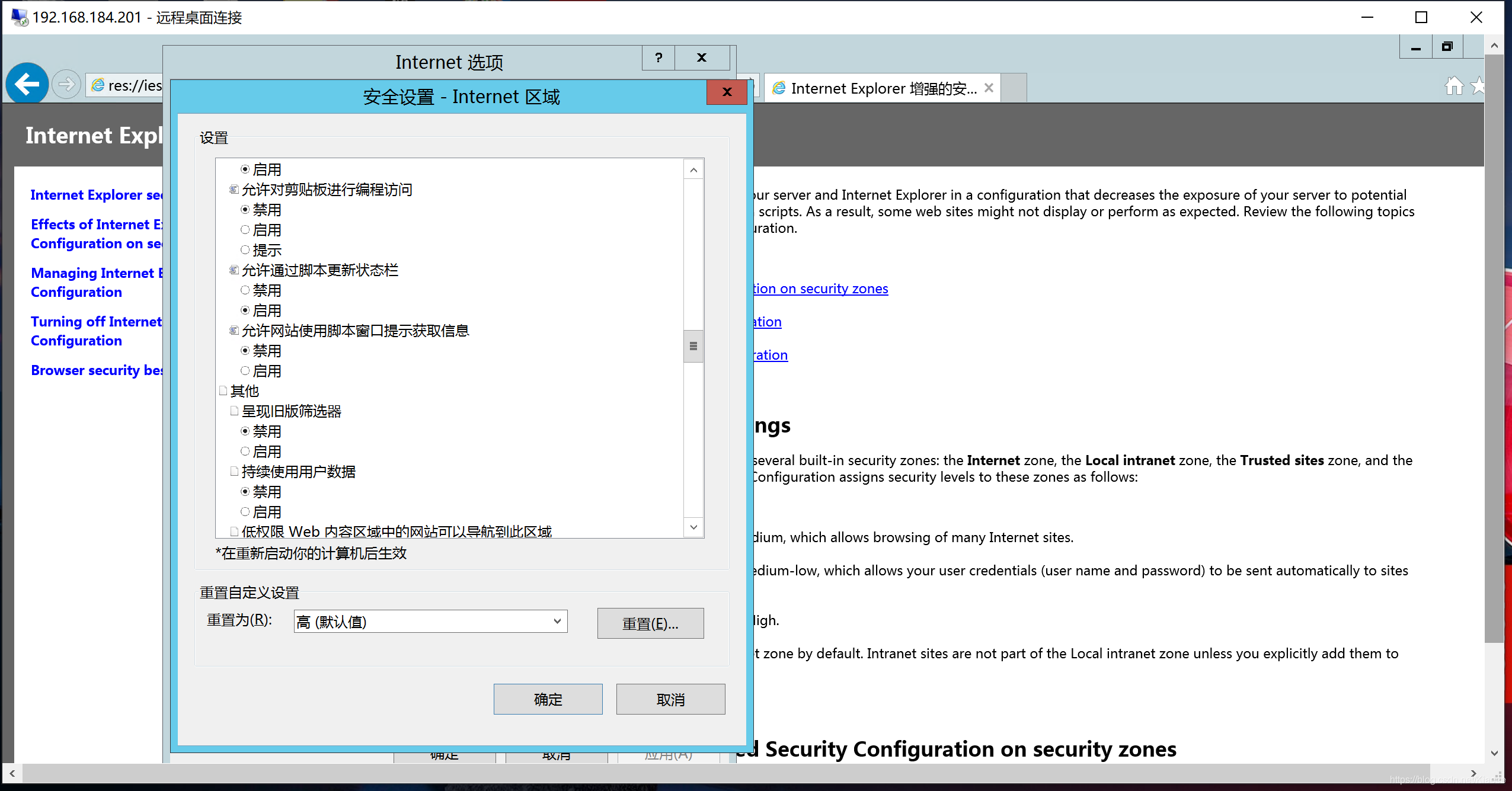The height and width of the screenshot is (791, 1512).
Task: Click the security settings dialog close icon
Action: click(727, 92)
